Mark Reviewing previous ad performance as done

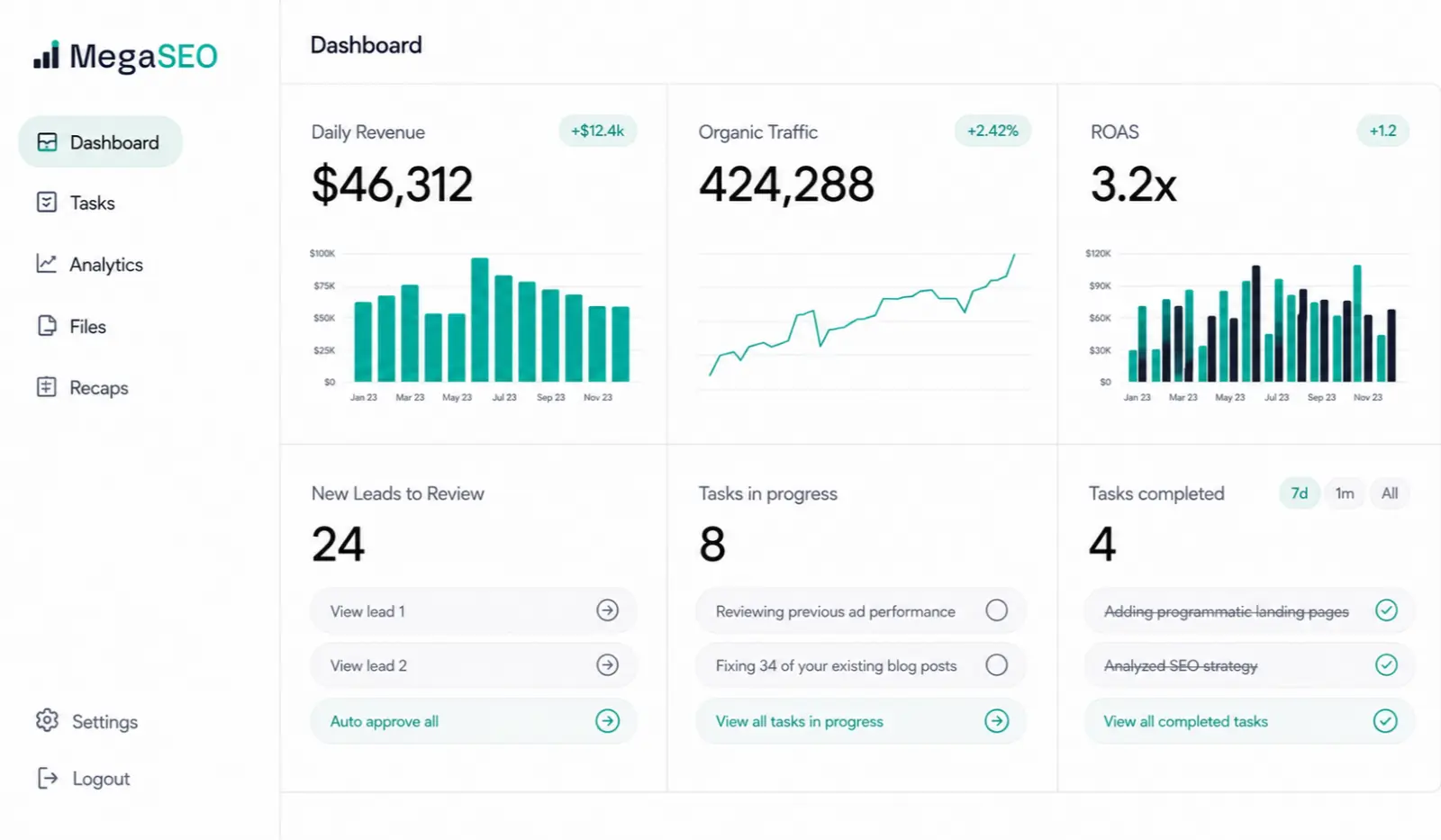[997, 610]
